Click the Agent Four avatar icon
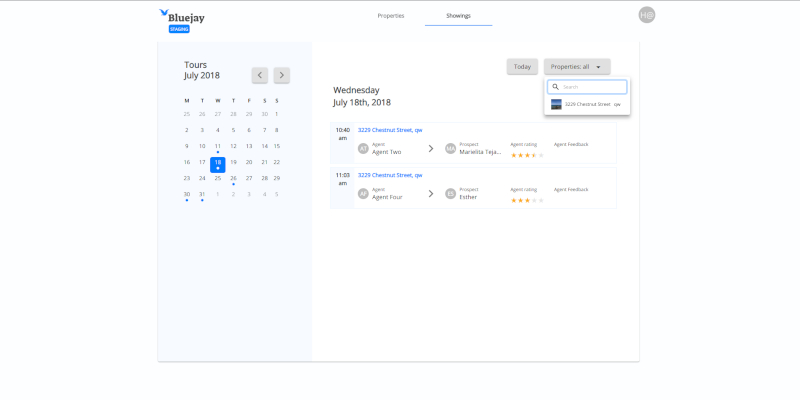The width and height of the screenshot is (800, 400). (363, 193)
